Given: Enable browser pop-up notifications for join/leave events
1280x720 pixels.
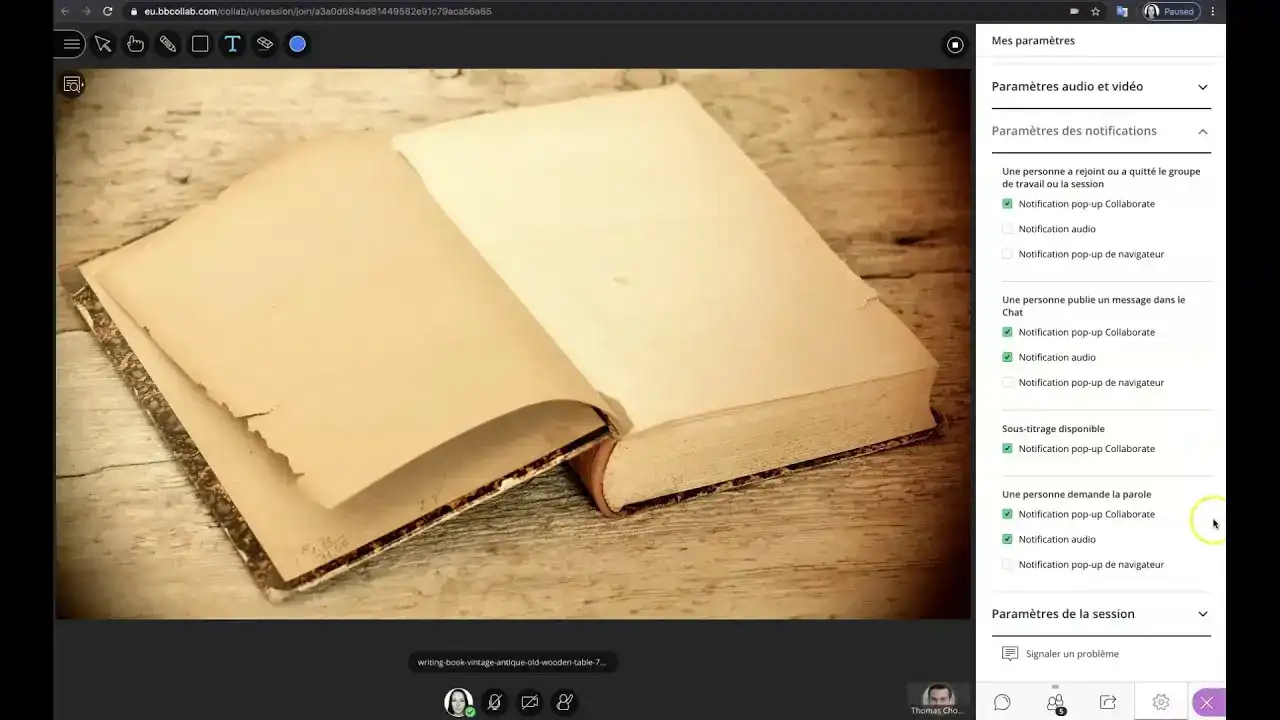Looking at the screenshot, I should pos(1007,253).
